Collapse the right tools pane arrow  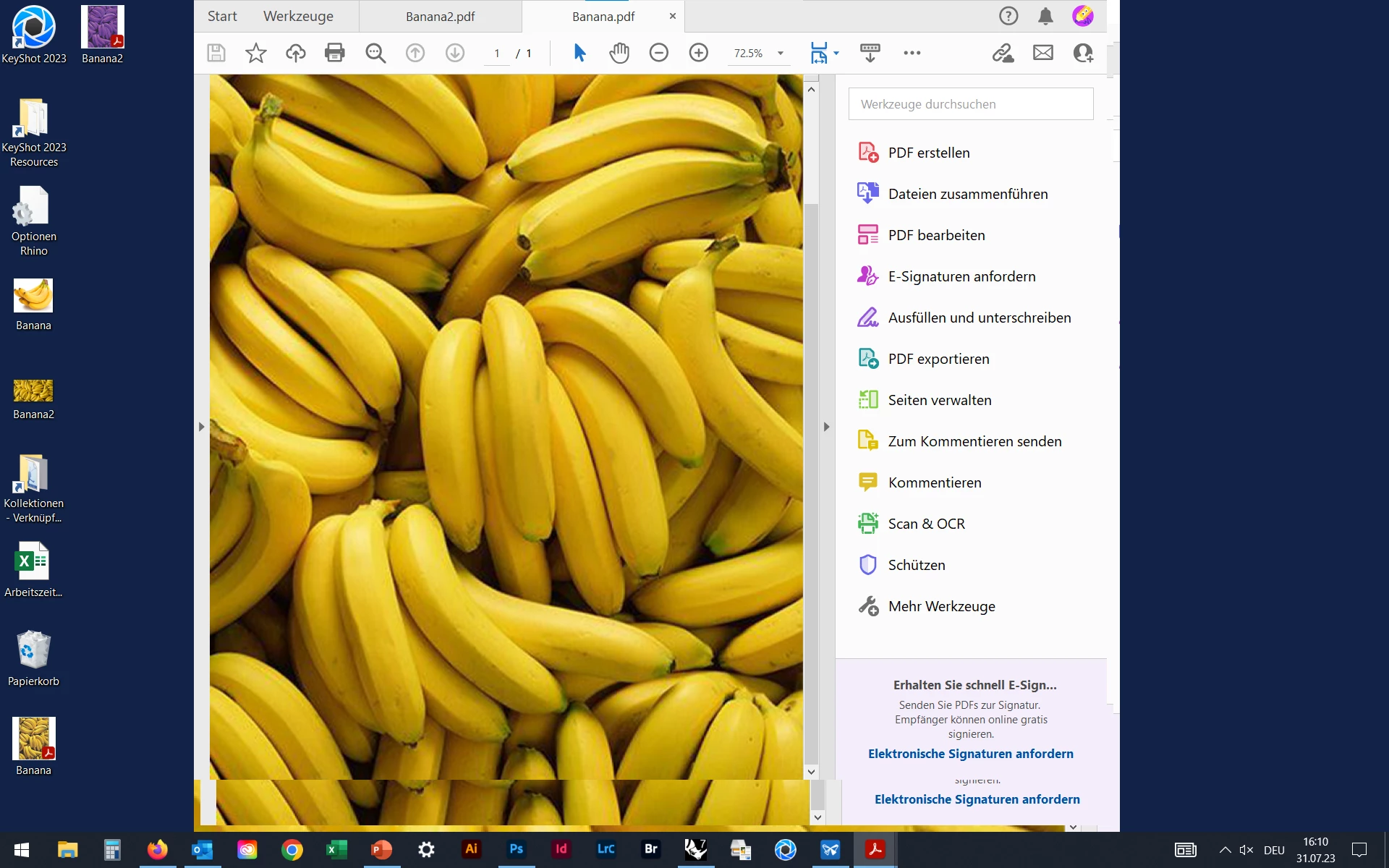(826, 427)
